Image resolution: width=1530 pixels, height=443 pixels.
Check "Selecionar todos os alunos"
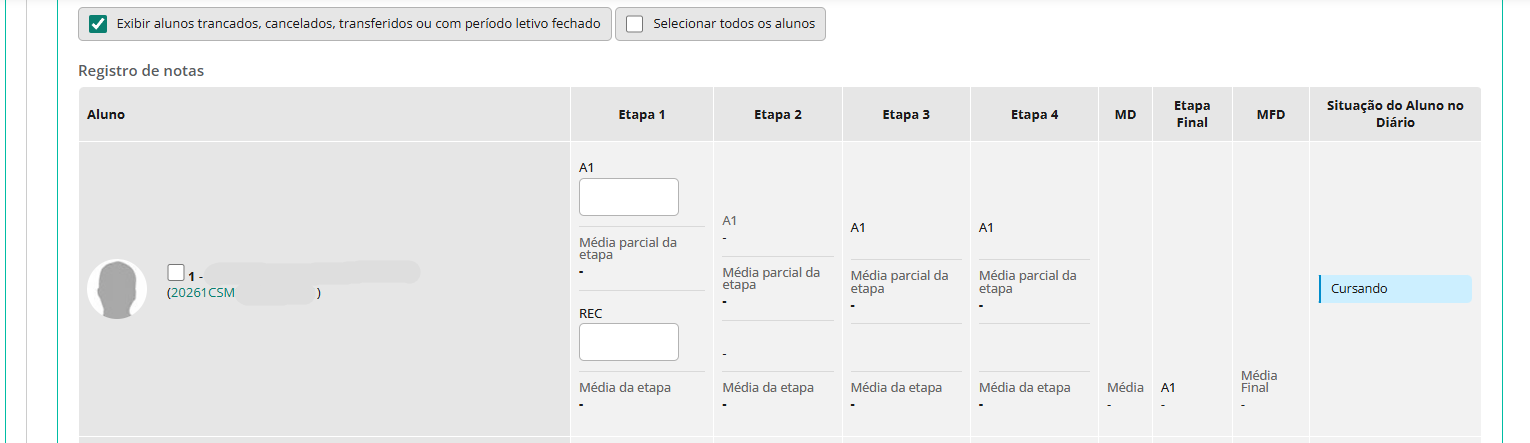click(x=634, y=24)
